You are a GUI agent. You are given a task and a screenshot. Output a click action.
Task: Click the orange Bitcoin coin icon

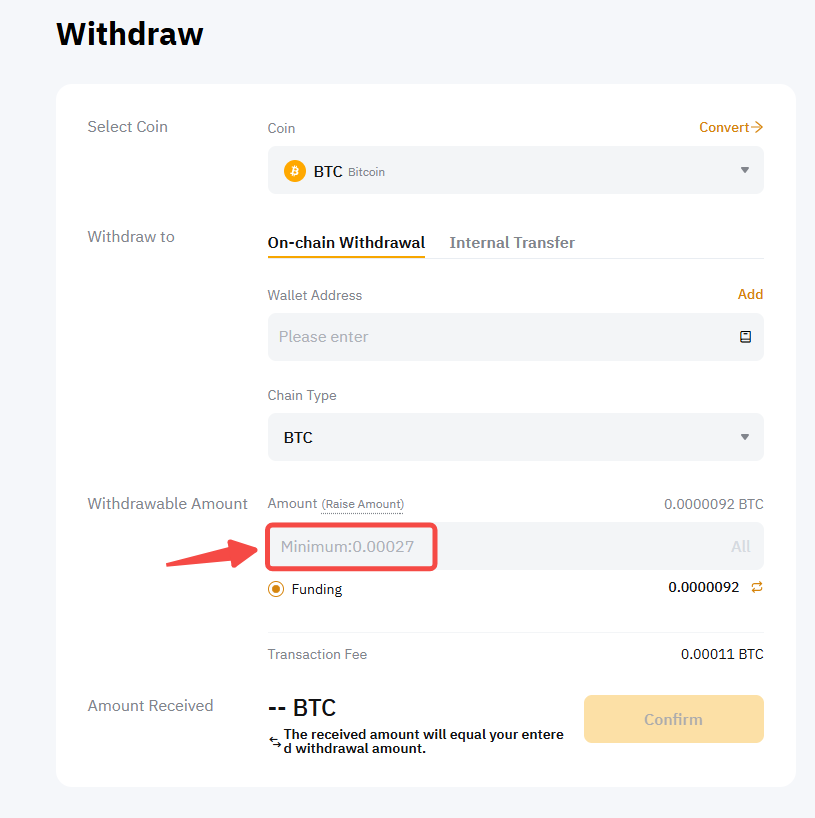(294, 171)
